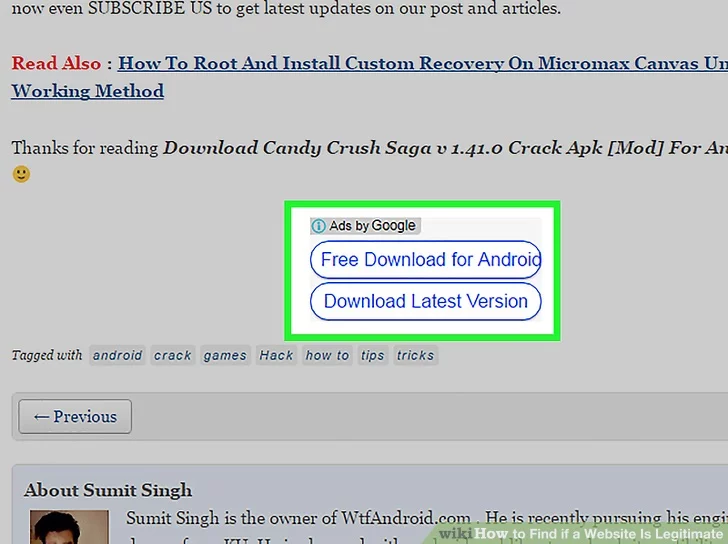Click the Read Also label
728x544 pixels.
(x=56, y=64)
